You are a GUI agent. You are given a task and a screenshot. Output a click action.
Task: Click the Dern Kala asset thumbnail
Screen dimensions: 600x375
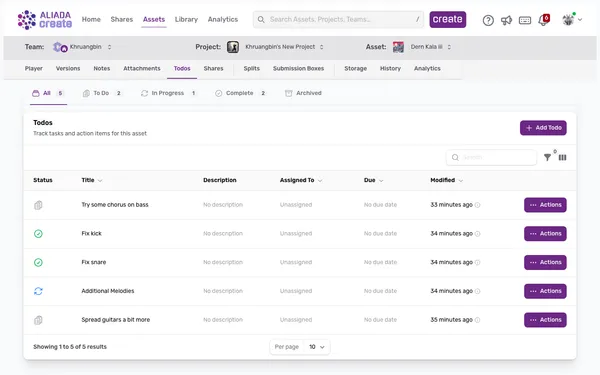coord(398,47)
